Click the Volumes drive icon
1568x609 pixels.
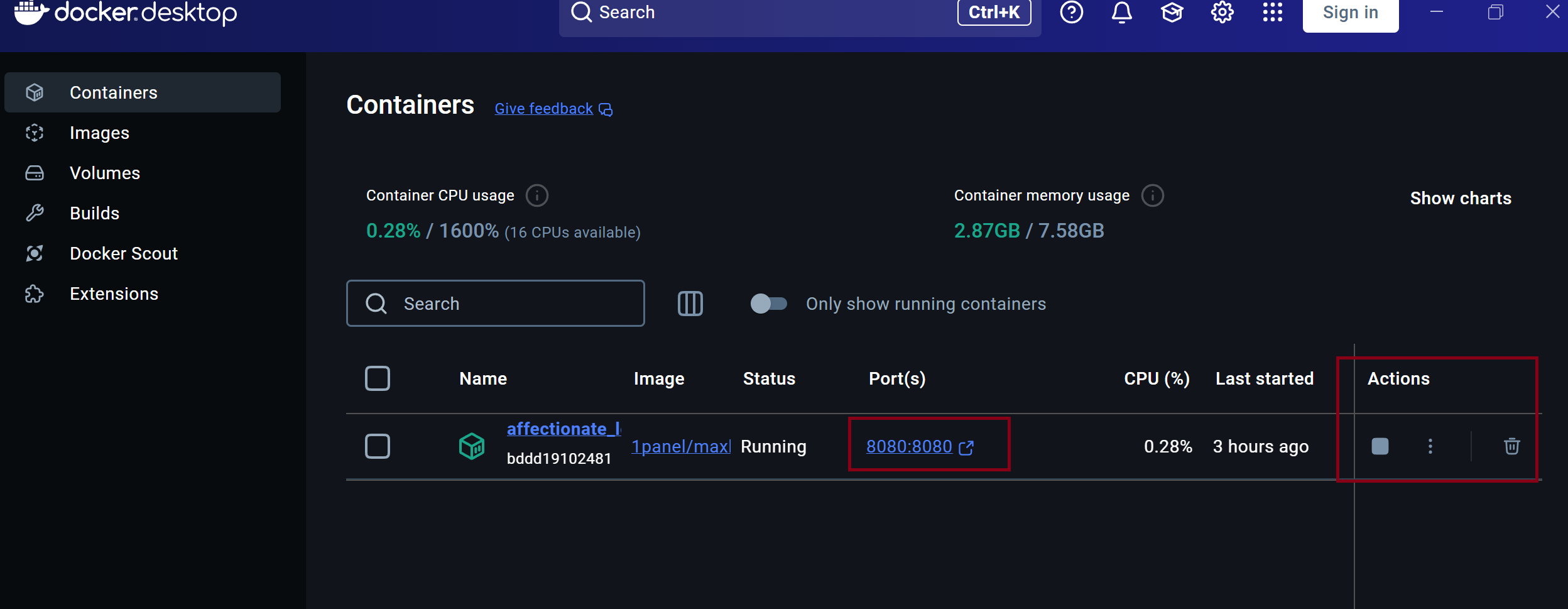(35, 173)
